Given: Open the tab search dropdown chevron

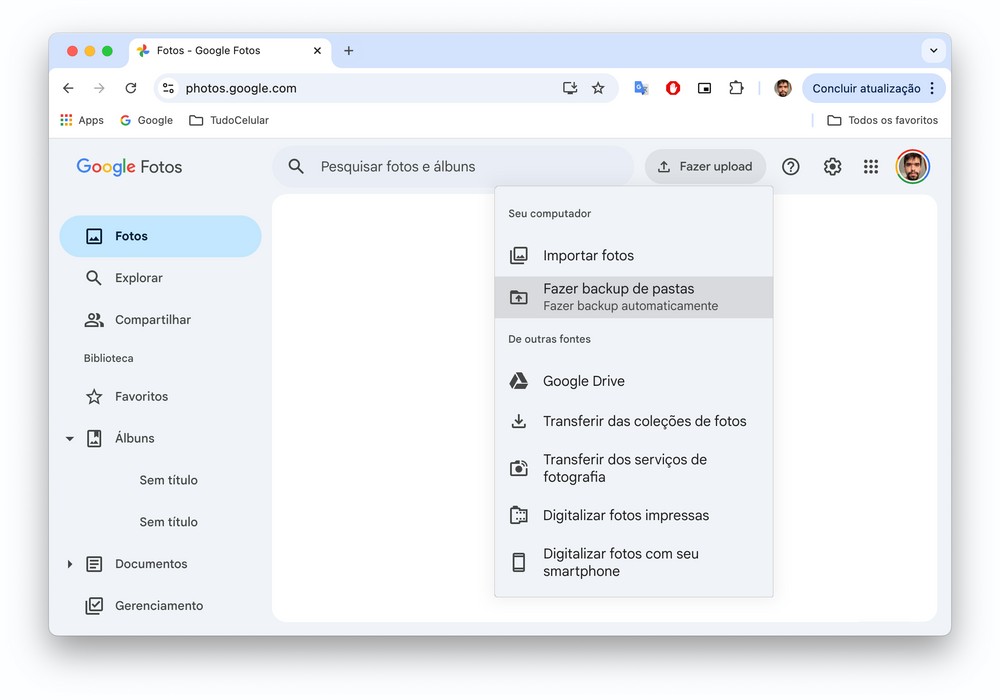Looking at the screenshot, I should click(933, 51).
